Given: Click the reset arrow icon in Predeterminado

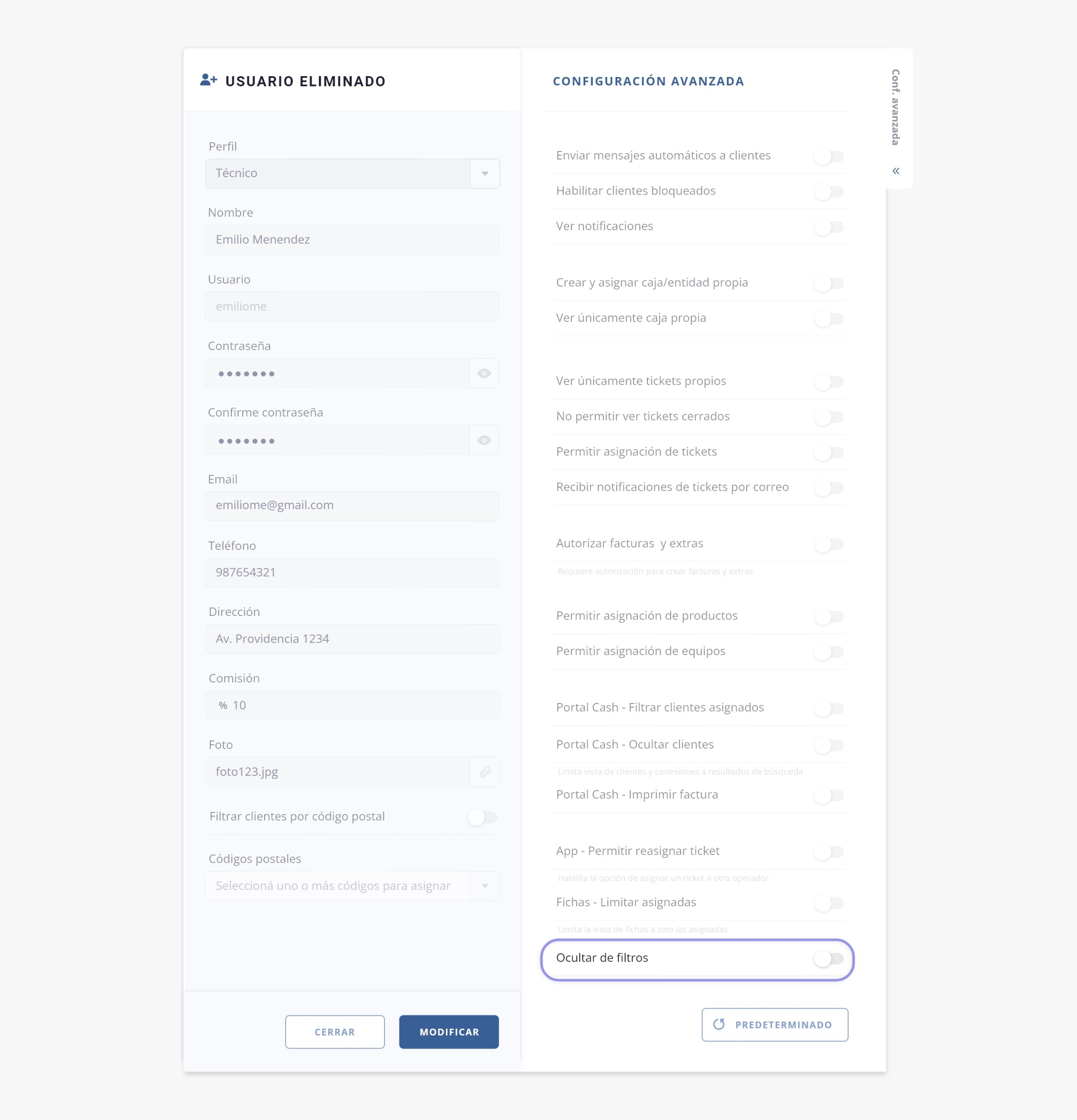Looking at the screenshot, I should pos(719,1025).
